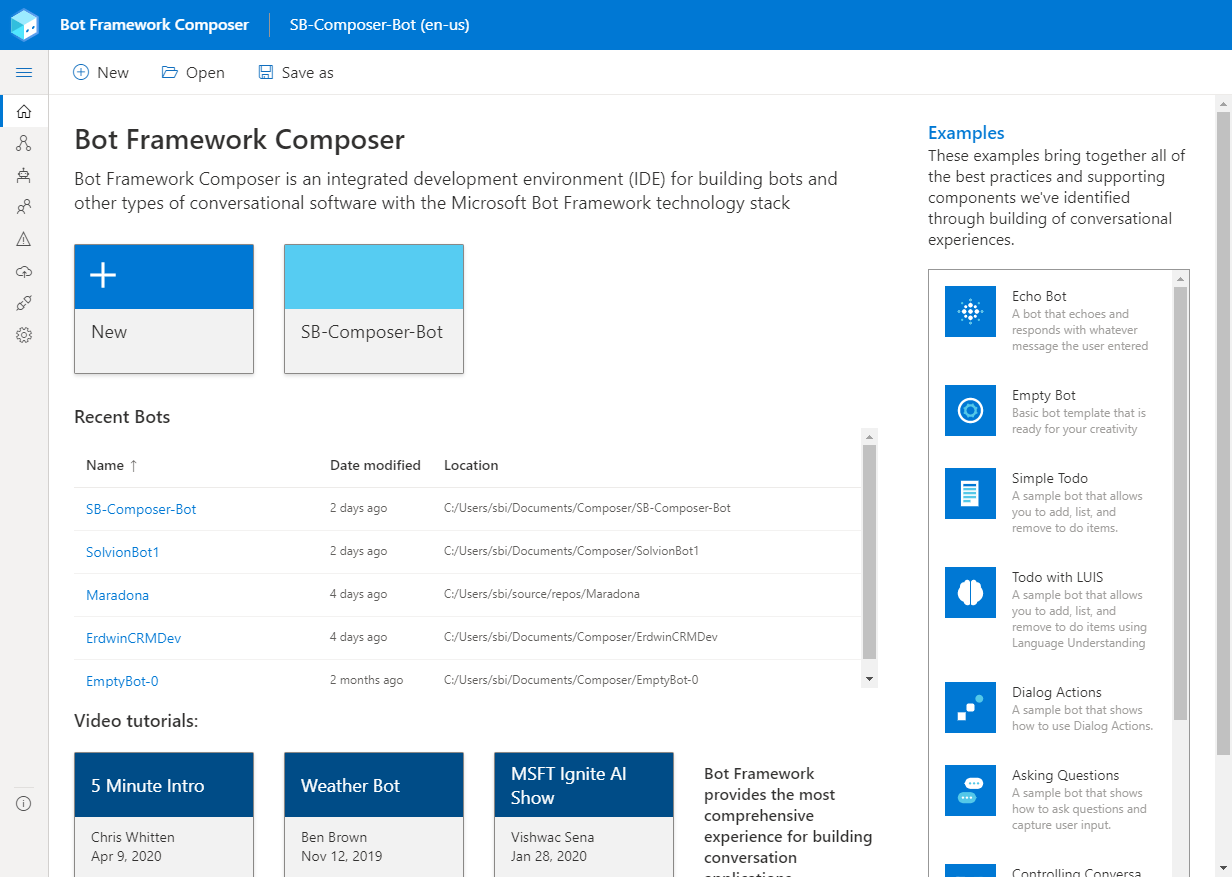Open the Skills plug icon in sidebar
The width and height of the screenshot is (1232, 877).
[24, 303]
